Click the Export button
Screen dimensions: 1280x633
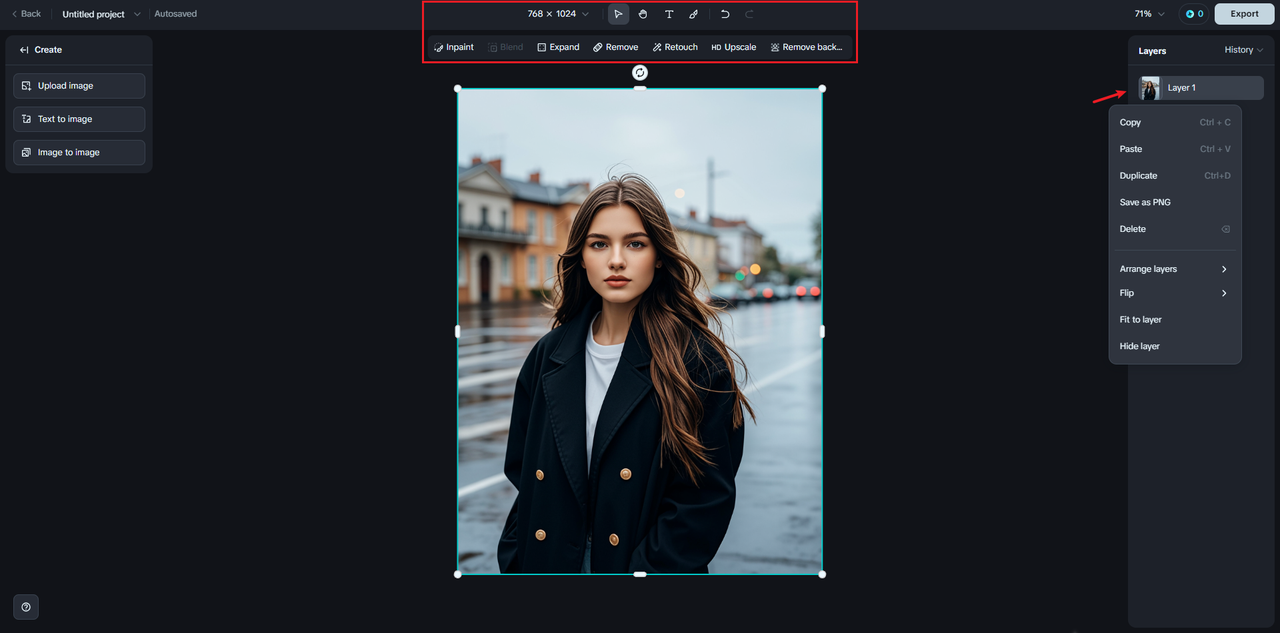coord(1244,14)
